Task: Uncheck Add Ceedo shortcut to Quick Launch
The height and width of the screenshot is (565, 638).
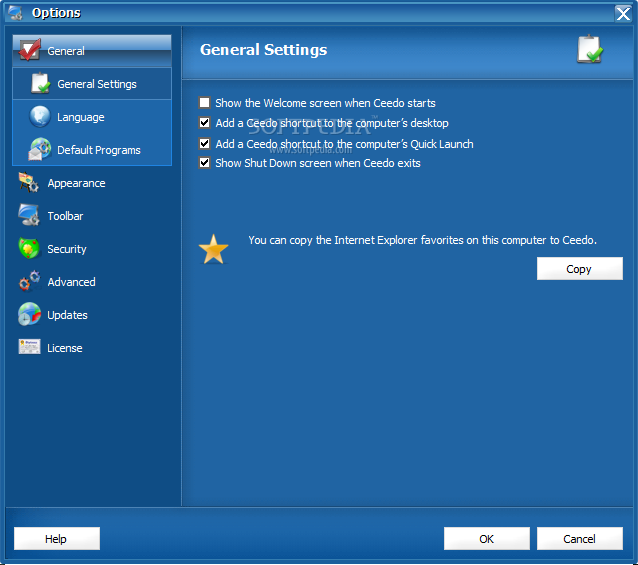Action: coord(204,143)
